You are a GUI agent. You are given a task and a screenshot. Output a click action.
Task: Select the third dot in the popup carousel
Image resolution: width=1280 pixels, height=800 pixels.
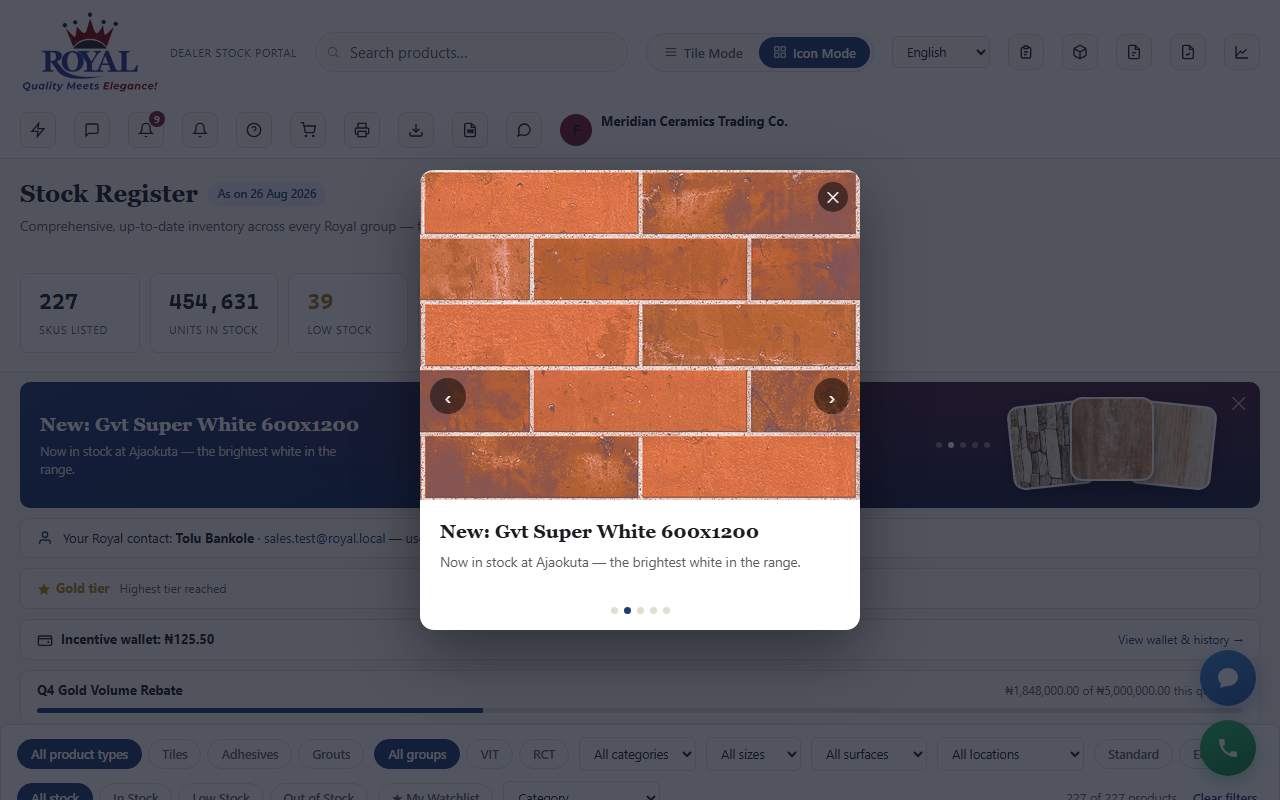tap(640, 610)
